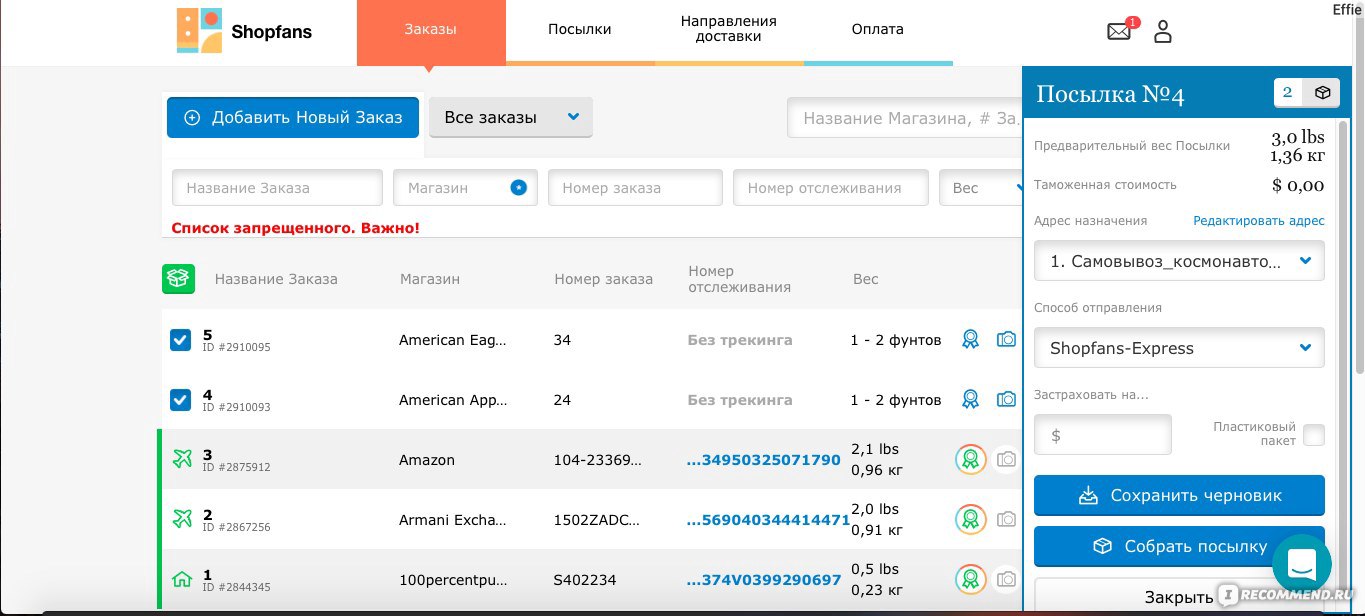Click the award icon for 100percentpu order
Screen dimensions: 1365x616
(x=970, y=579)
